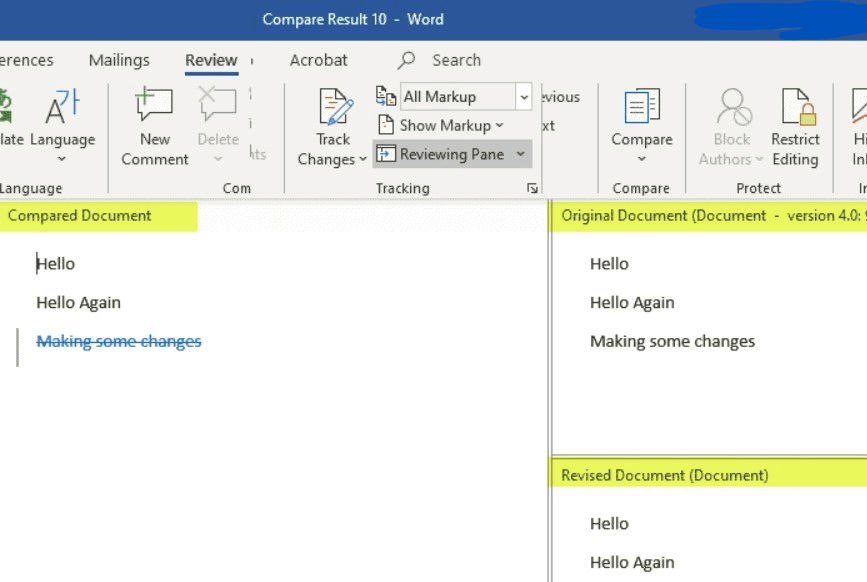Expand Track Changes dropdown arrow

coord(363,159)
